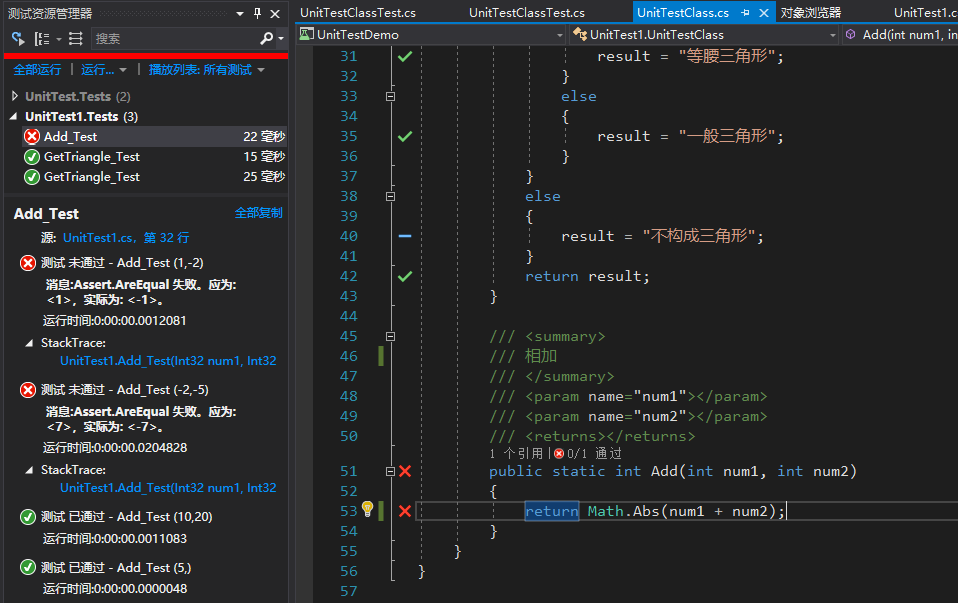Collapse the UnitTest1.Tests (3) group
This screenshot has height=603, width=958.
14,116
